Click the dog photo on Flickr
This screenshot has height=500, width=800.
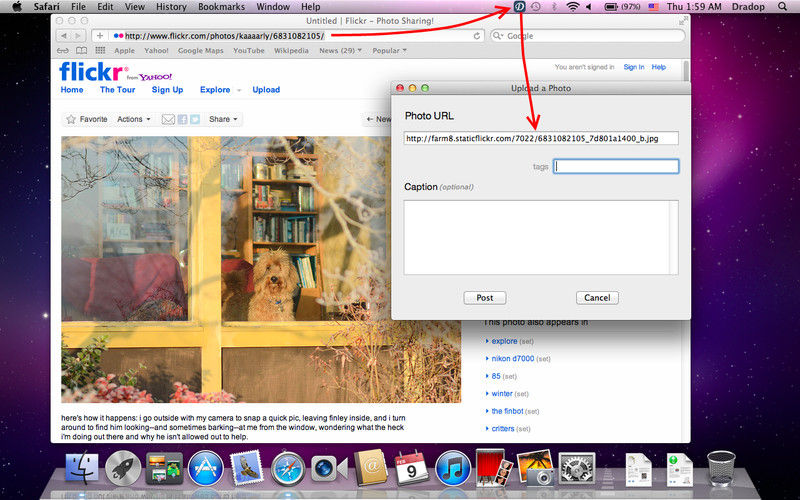point(261,269)
